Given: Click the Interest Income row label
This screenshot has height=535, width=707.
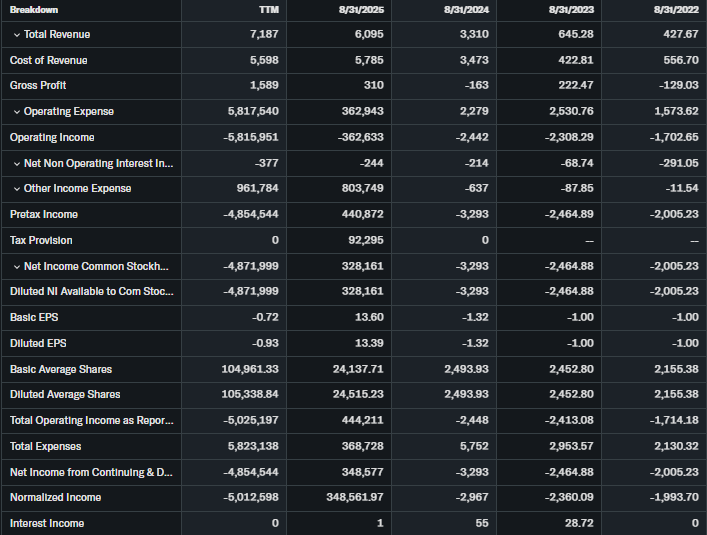Looking at the screenshot, I should click(x=47, y=523).
